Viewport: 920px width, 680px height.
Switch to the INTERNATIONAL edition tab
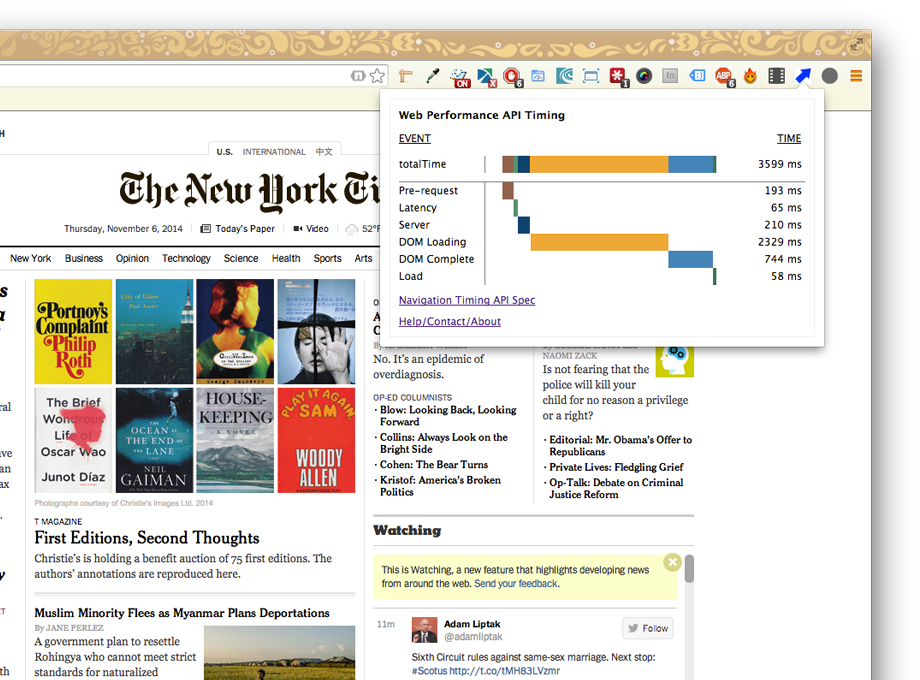[274, 152]
